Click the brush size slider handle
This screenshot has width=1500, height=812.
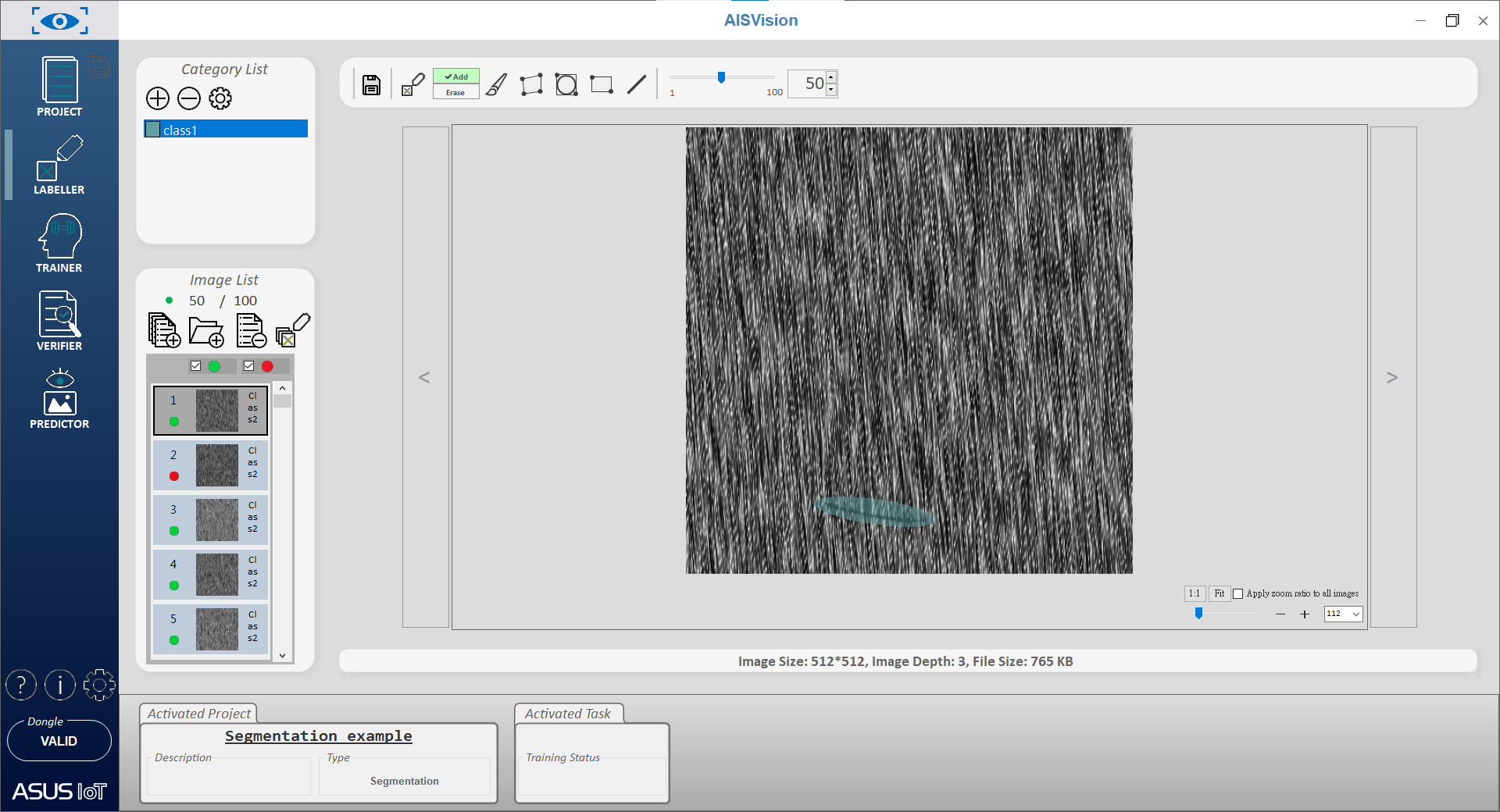pyautogui.click(x=721, y=77)
